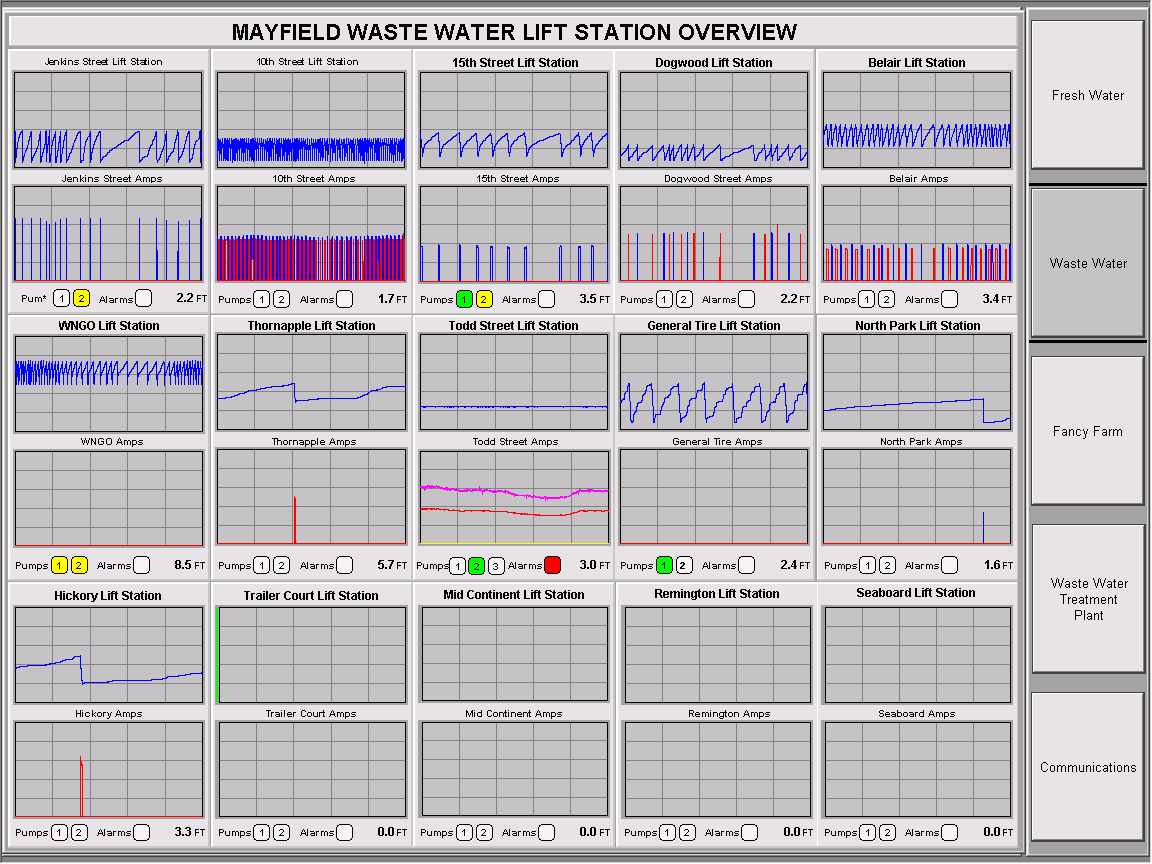1152x864 pixels.
Task: Open the Communications screen
Action: pos(1088,767)
